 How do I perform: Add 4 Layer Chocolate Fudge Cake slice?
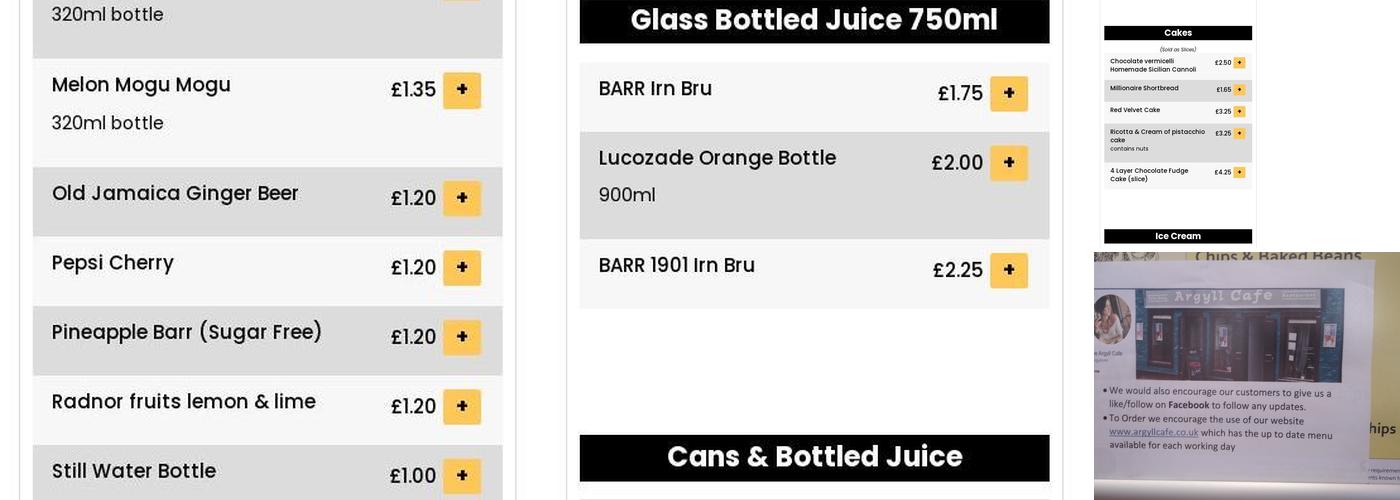click(x=1239, y=172)
